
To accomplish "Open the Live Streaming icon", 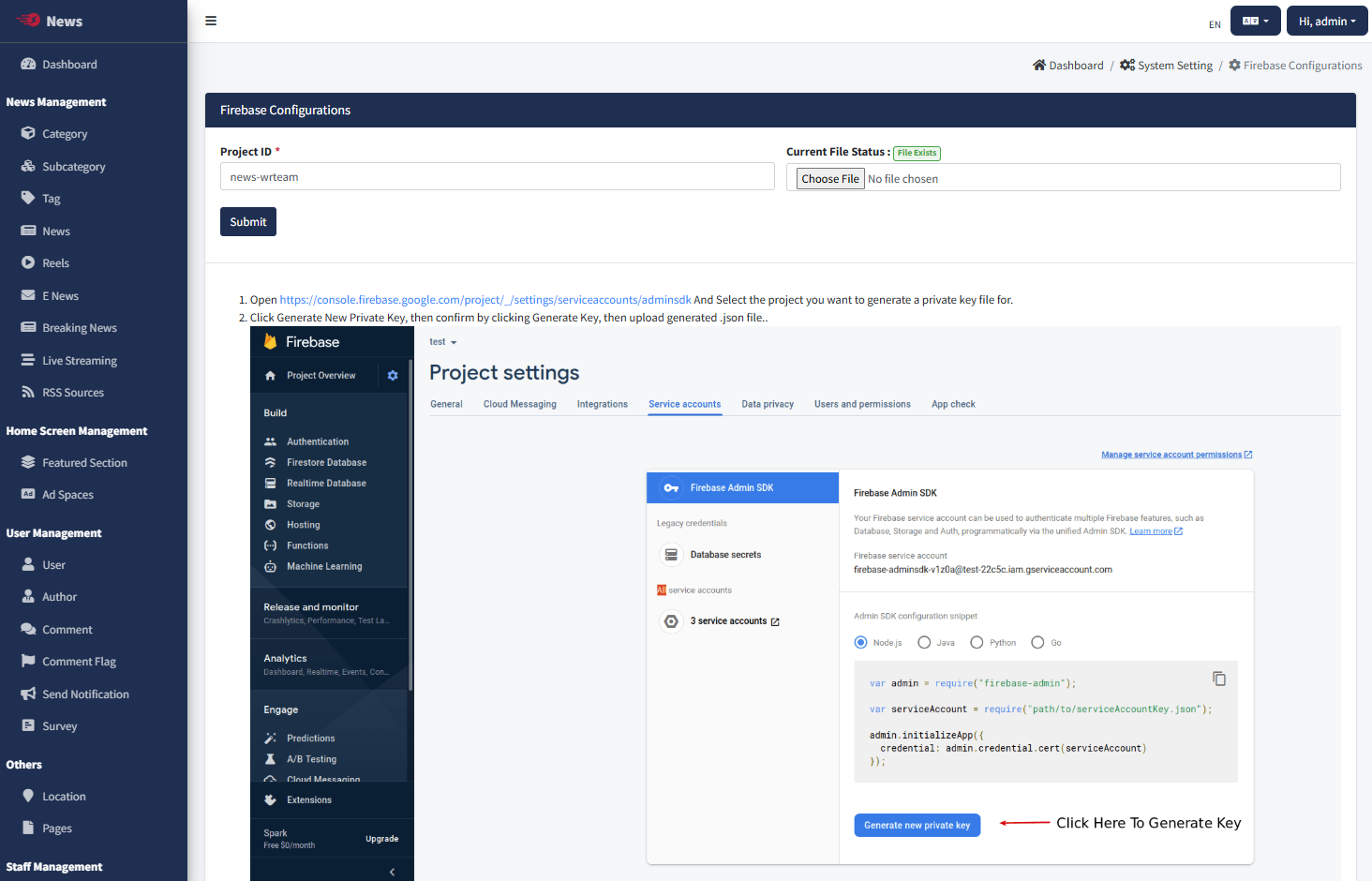I will pos(28,360).
